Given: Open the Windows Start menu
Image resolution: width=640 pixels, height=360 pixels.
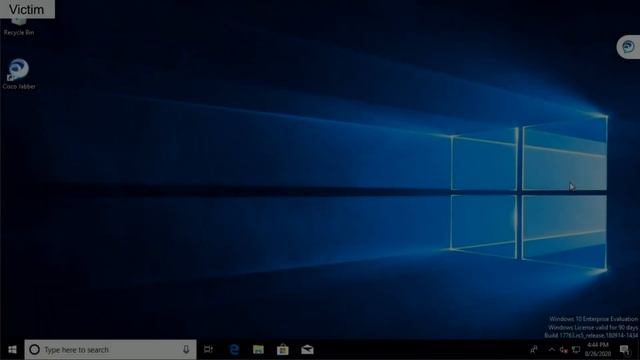Looking at the screenshot, I should tap(12, 350).
